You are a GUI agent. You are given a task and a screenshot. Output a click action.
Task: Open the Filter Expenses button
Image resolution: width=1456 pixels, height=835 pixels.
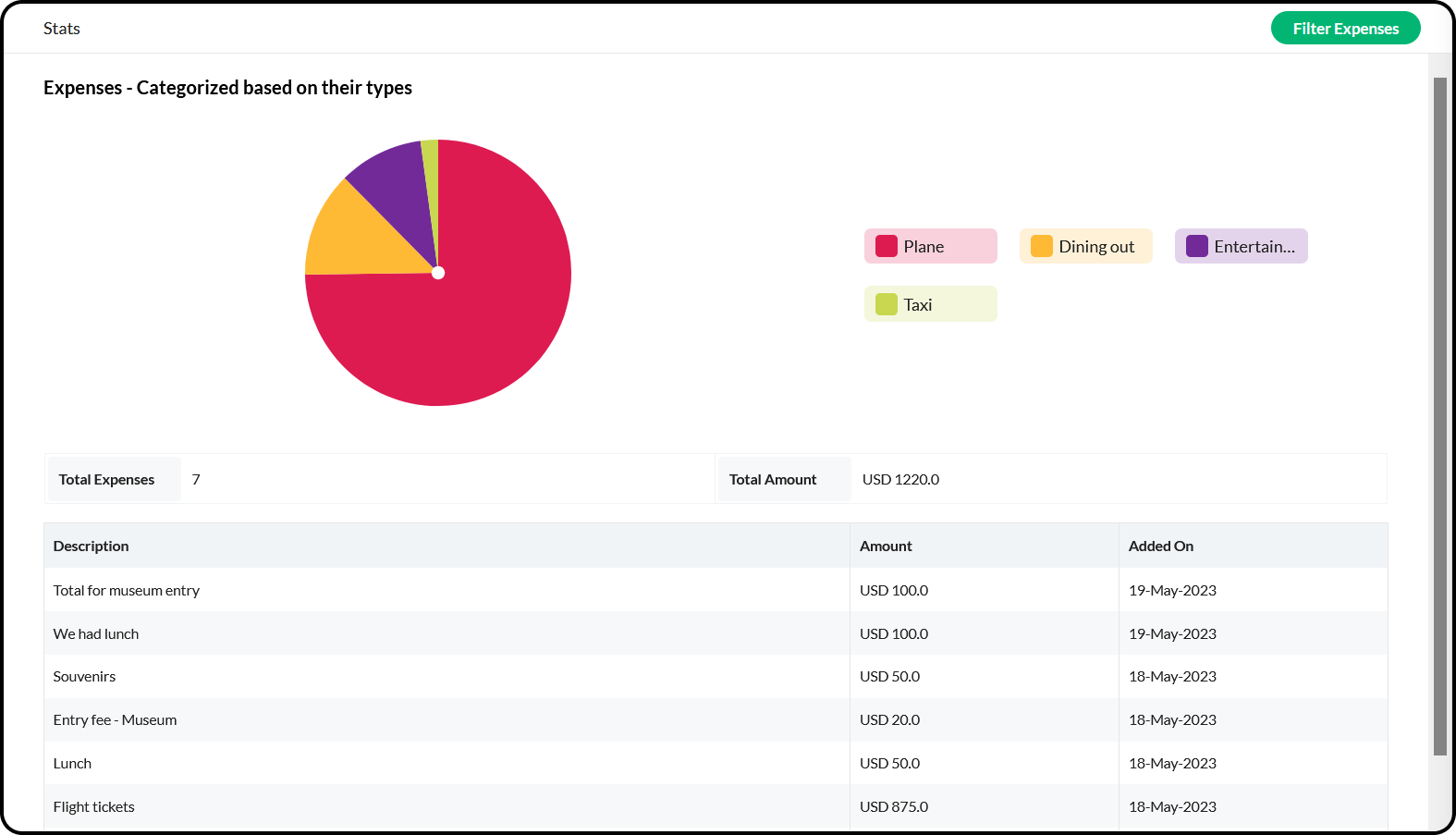click(1345, 29)
